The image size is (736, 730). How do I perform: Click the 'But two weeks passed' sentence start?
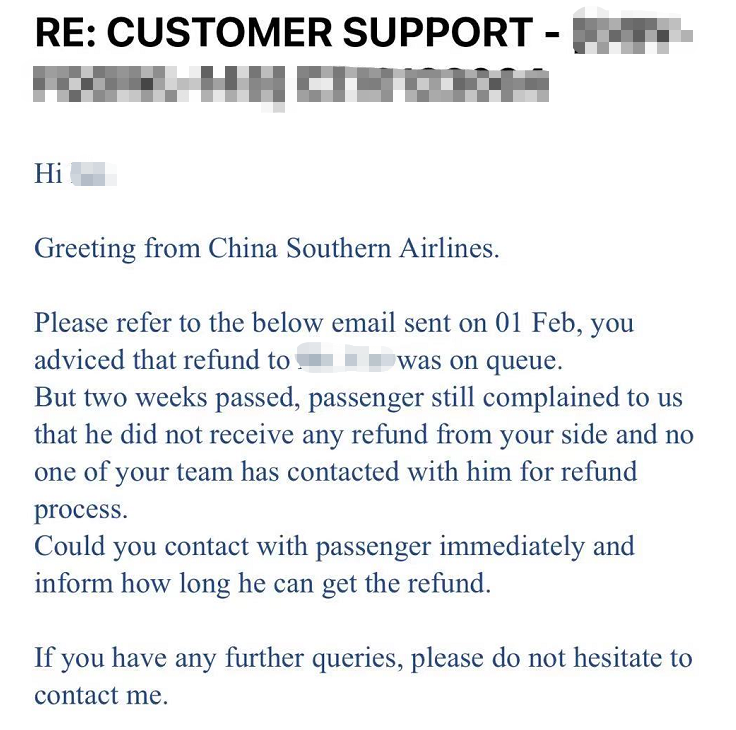pyautogui.click(x=167, y=398)
